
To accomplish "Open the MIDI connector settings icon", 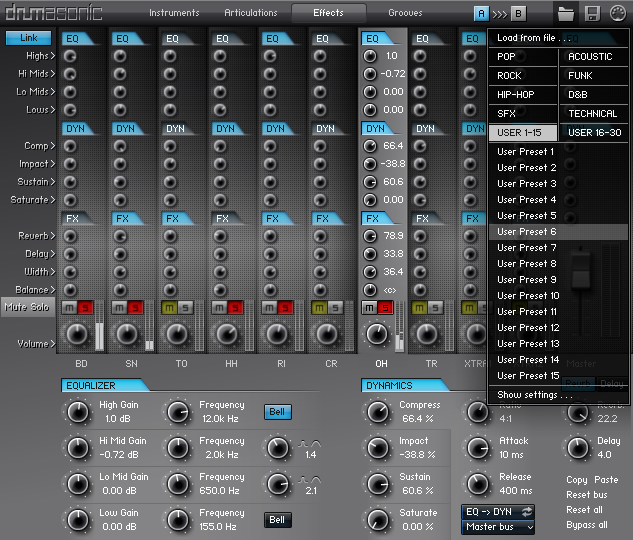I will [x=617, y=13].
